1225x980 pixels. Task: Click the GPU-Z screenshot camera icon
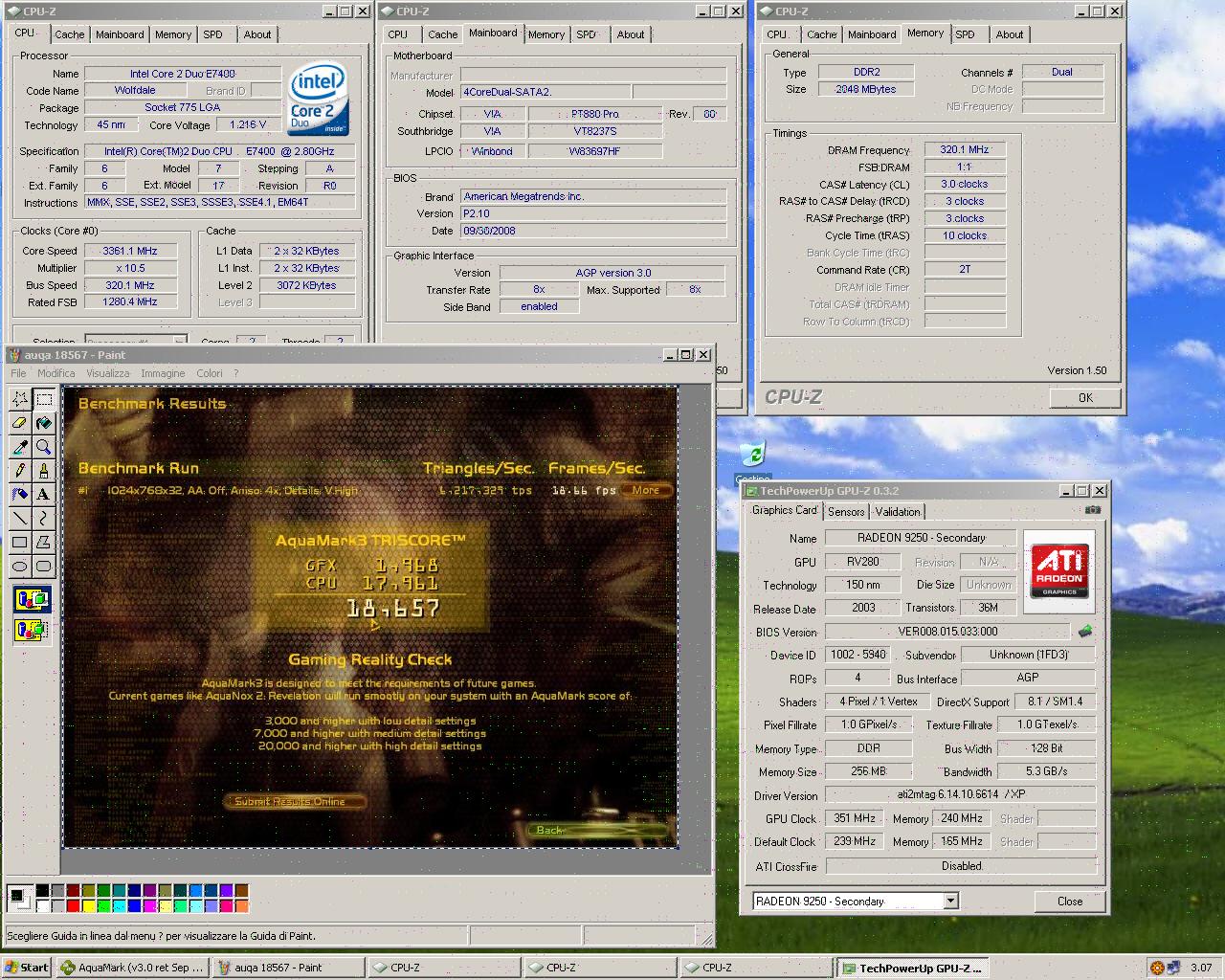[x=1093, y=510]
